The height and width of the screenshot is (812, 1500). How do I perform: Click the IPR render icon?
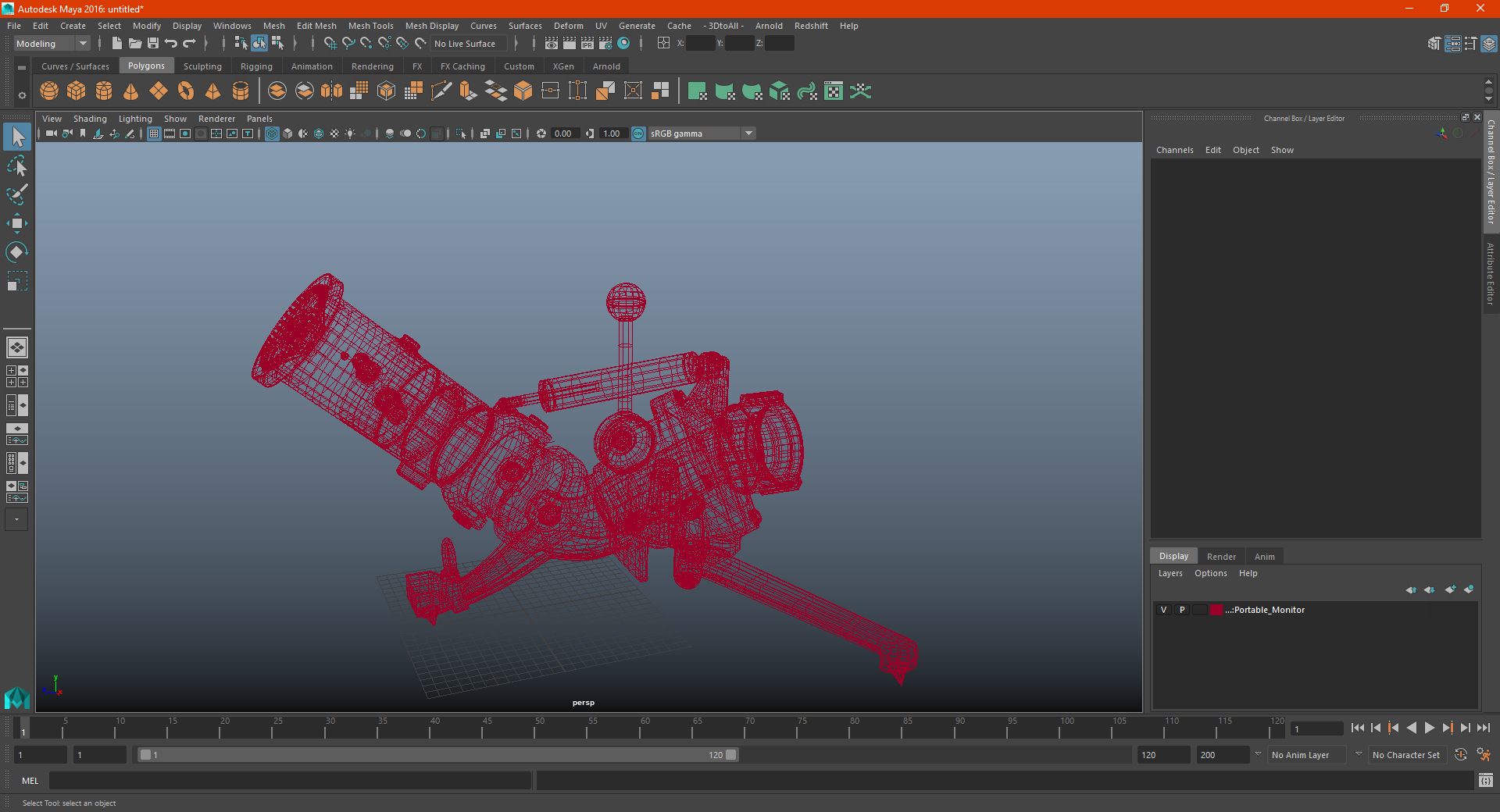(587, 44)
